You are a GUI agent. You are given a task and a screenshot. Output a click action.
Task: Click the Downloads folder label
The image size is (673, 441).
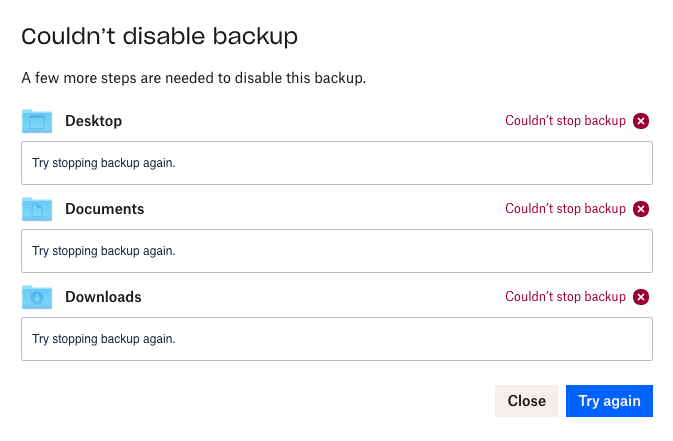pos(103,297)
